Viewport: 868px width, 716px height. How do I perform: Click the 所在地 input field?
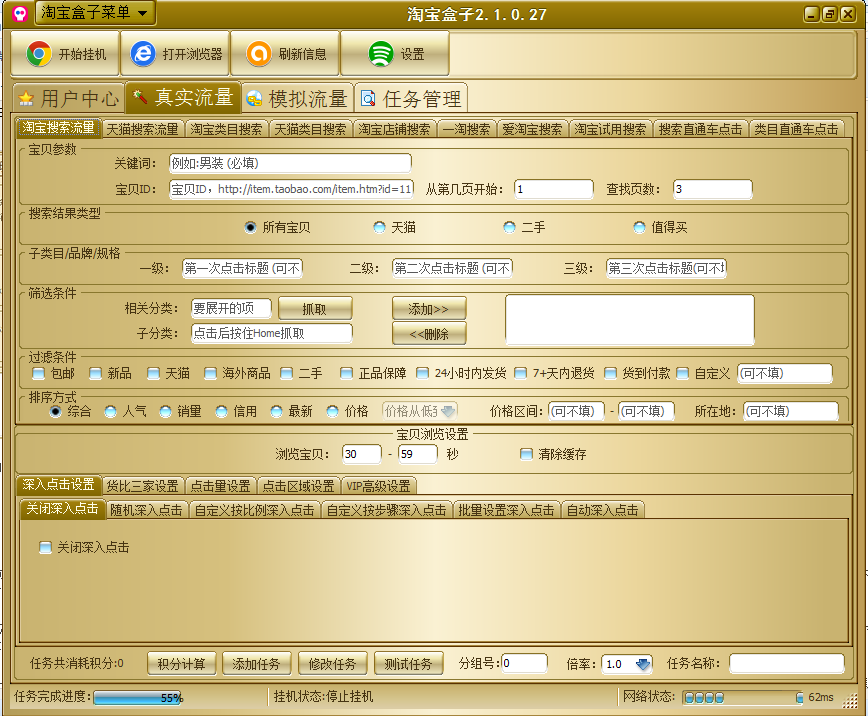pyautogui.click(x=790, y=411)
